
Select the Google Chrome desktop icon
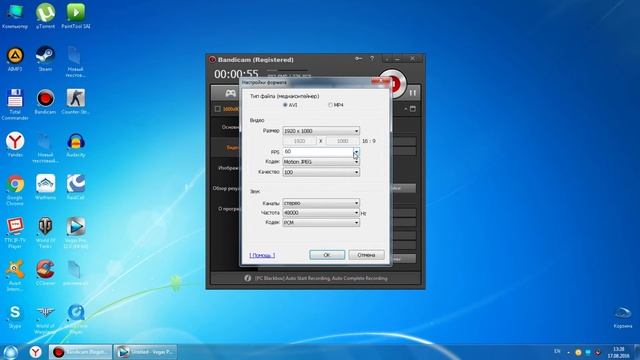pos(15,189)
